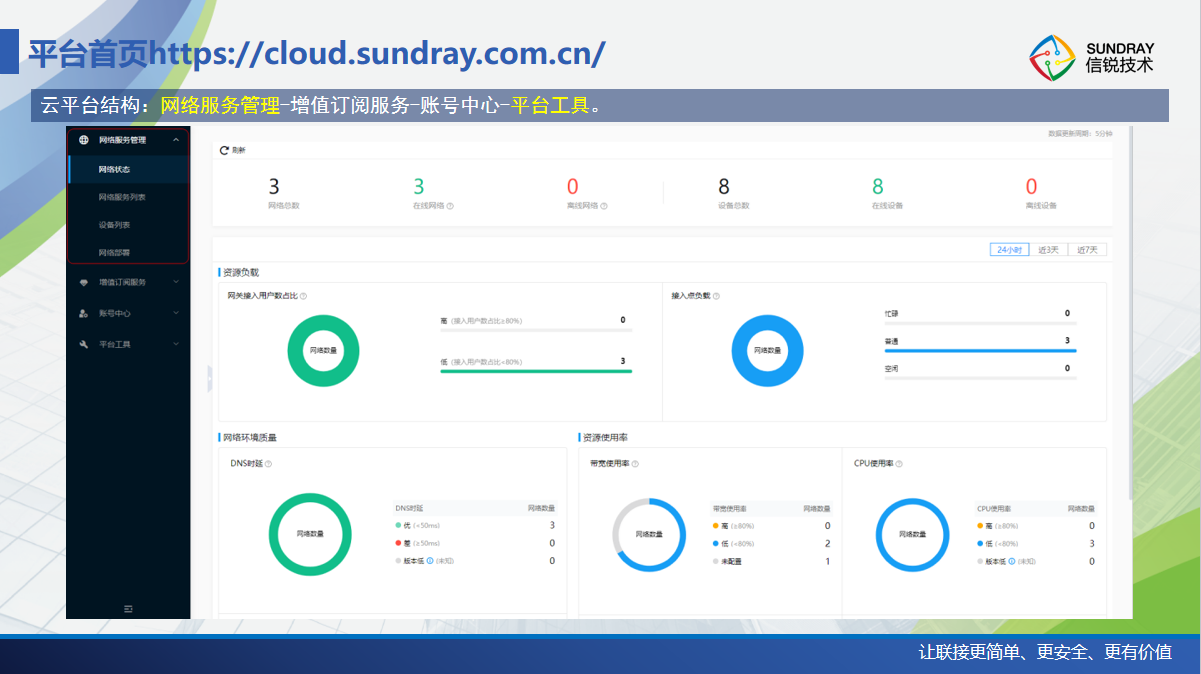Open 网络部署 in the sidebar
The height and width of the screenshot is (674, 1201).
tap(114, 253)
